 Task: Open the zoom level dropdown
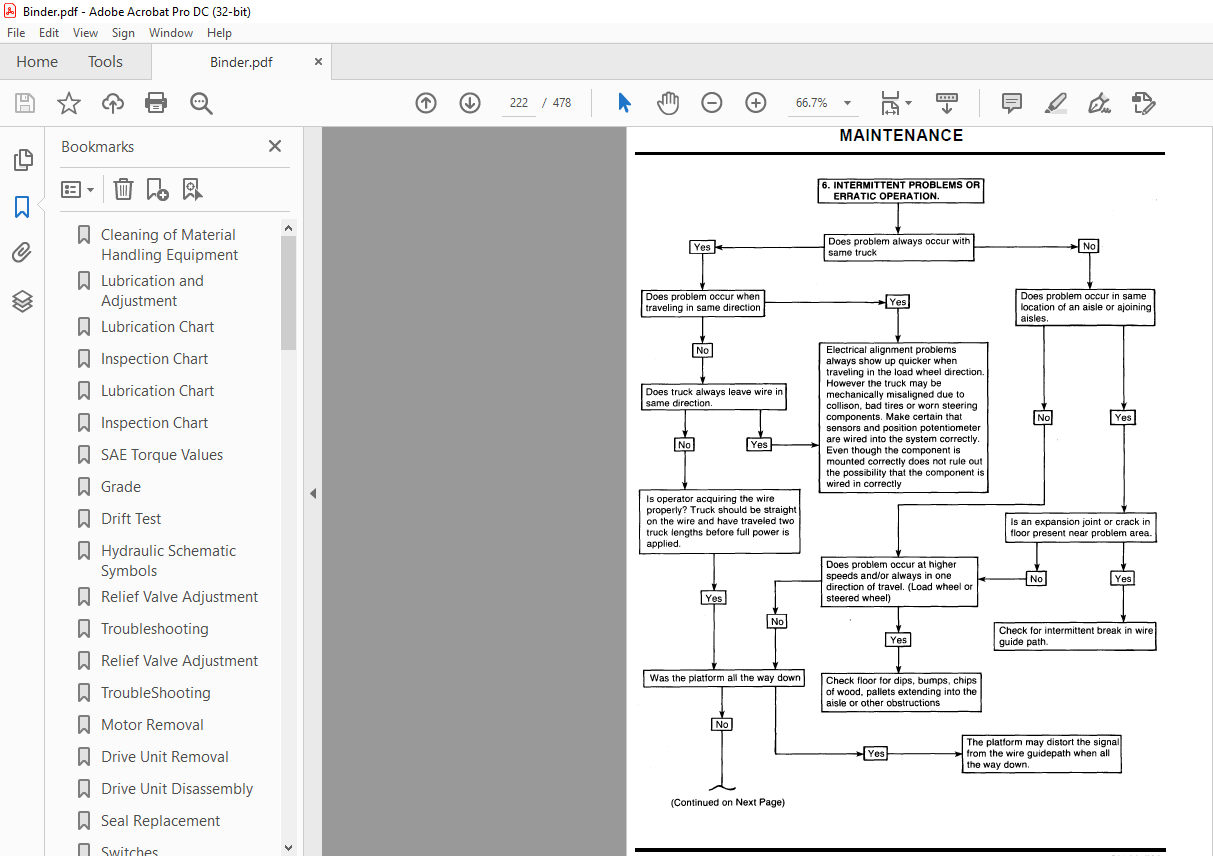click(848, 103)
